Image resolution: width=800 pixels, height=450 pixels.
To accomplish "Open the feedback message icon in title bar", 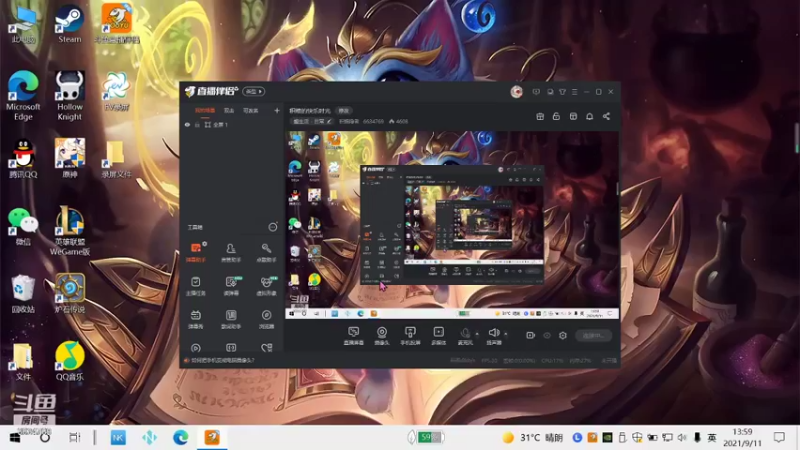I will click(536, 92).
